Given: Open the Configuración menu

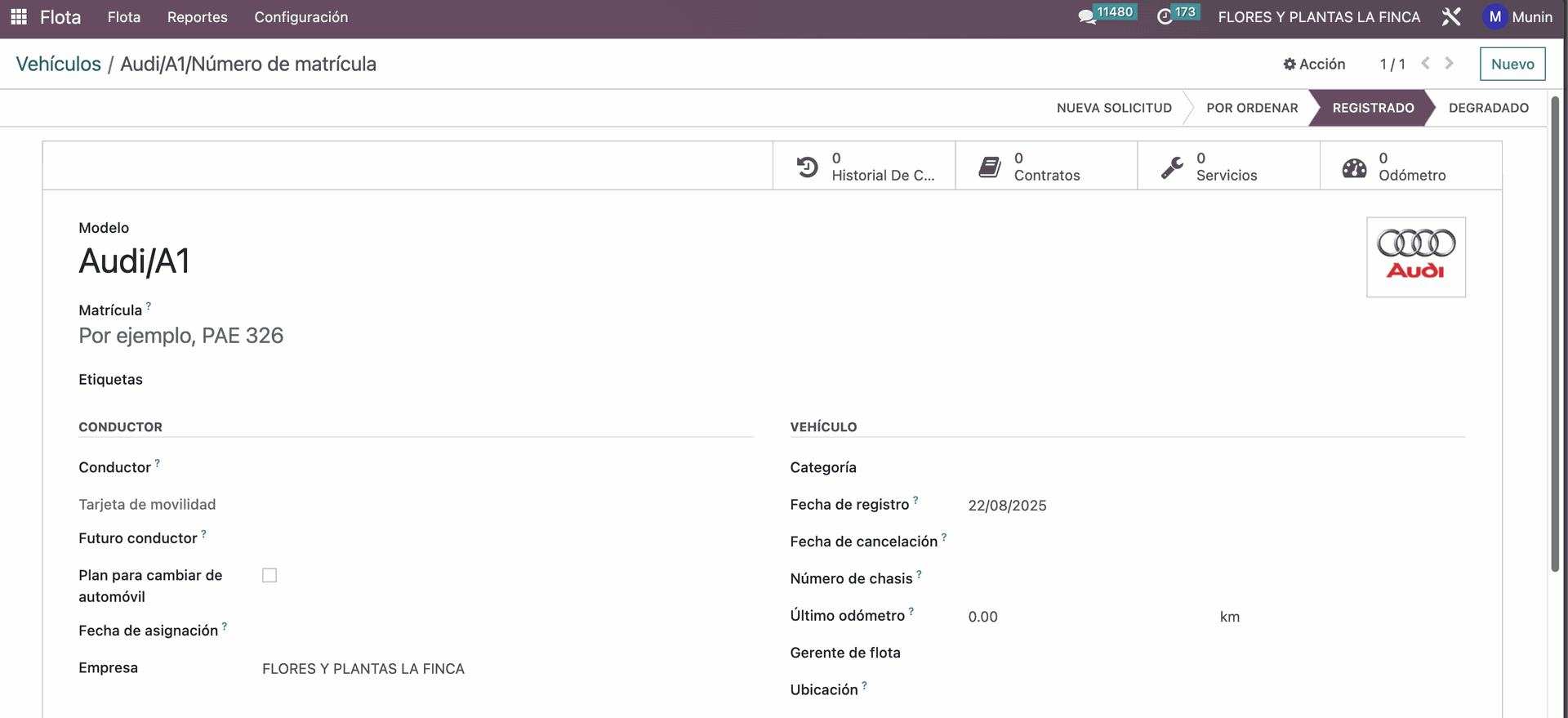Looking at the screenshot, I should (301, 16).
